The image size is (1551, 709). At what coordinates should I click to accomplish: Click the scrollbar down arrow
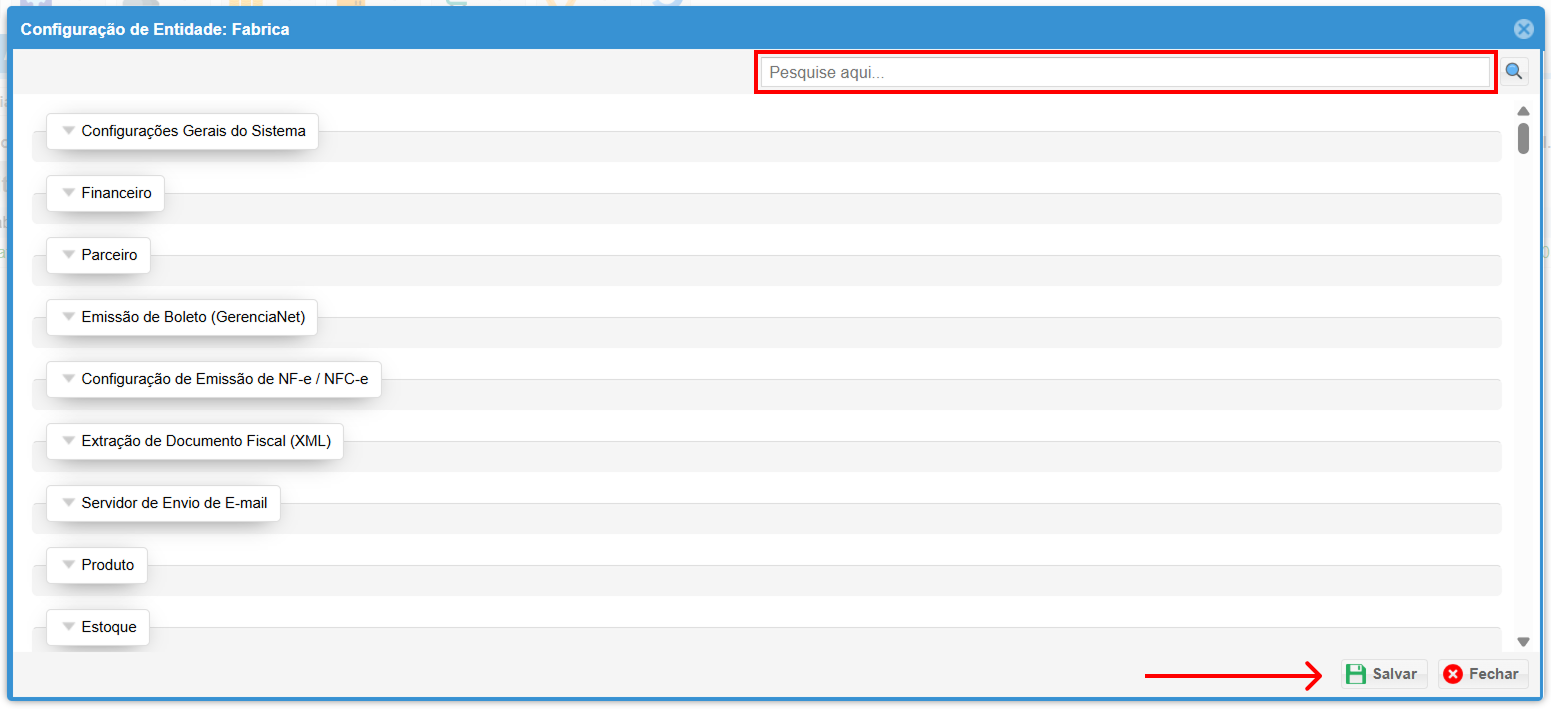1523,642
